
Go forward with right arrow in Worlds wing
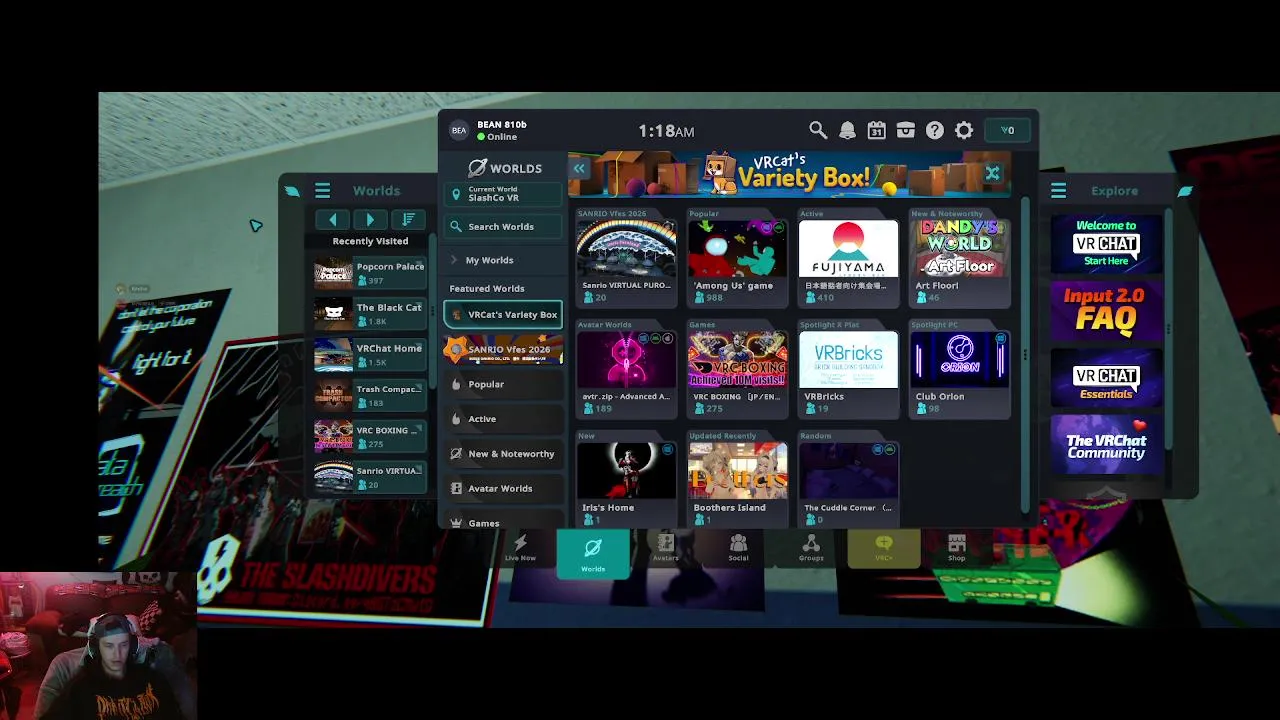(x=370, y=220)
